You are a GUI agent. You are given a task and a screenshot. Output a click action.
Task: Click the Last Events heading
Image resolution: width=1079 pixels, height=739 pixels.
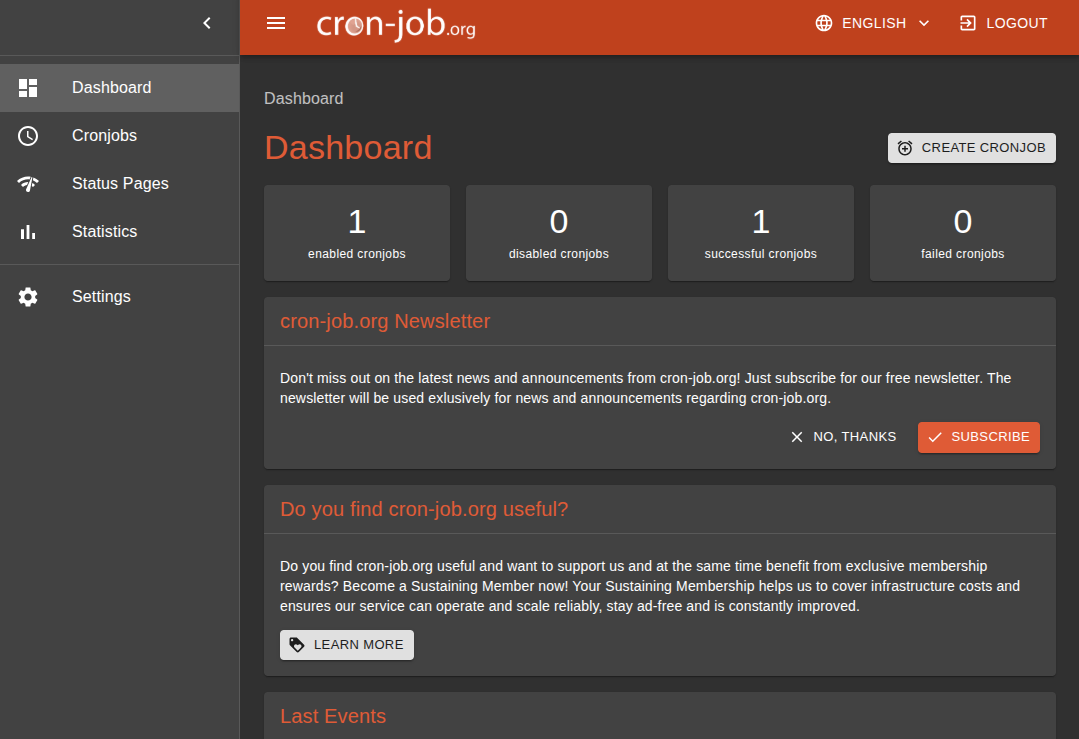point(333,716)
